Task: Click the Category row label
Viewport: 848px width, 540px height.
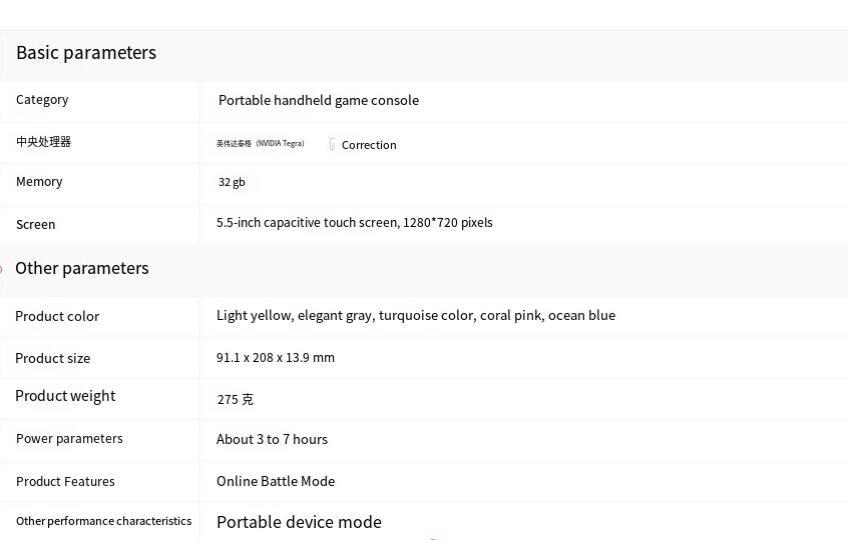Action: (42, 100)
